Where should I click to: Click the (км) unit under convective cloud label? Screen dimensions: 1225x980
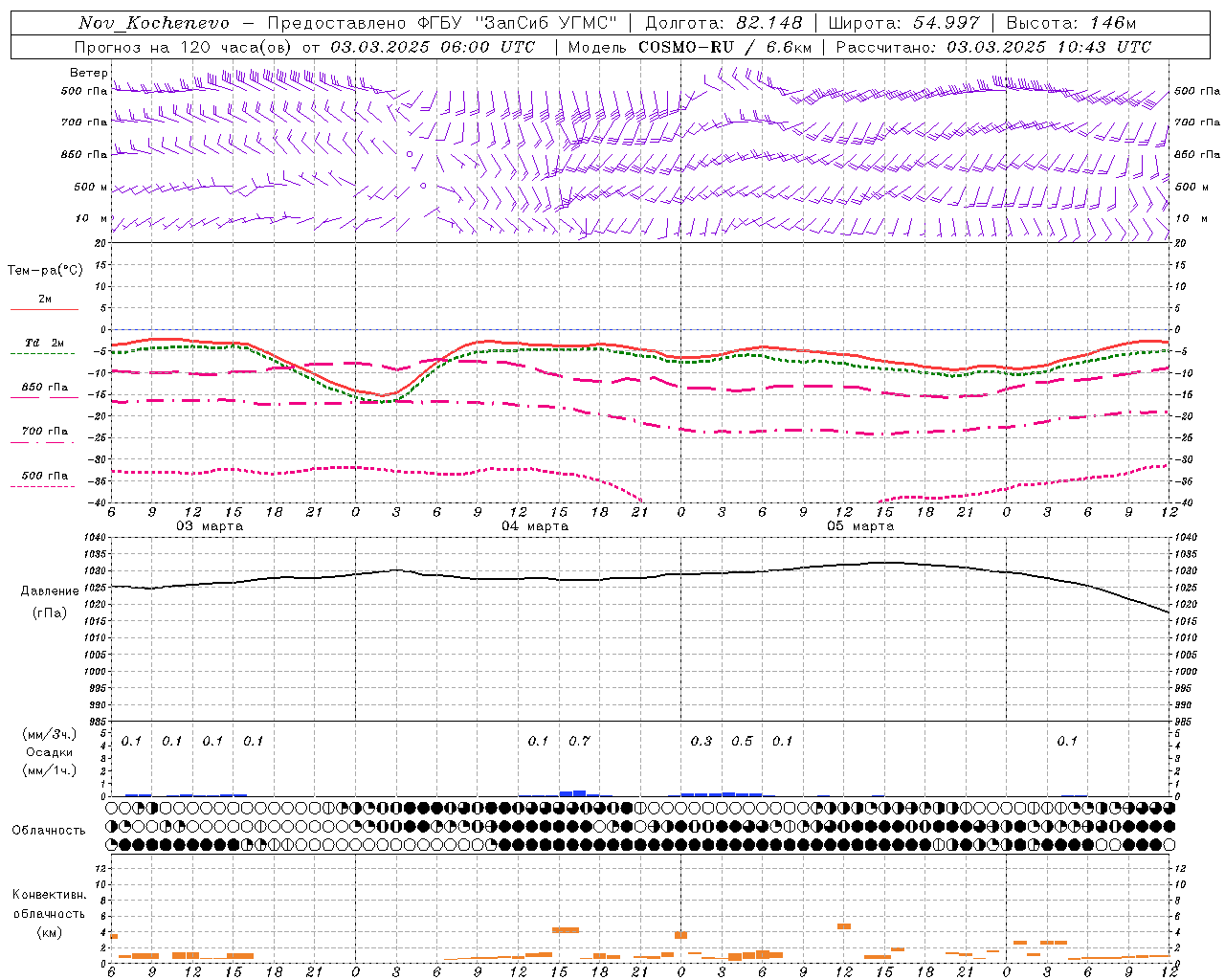pyautogui.click(x=50, y=932)
